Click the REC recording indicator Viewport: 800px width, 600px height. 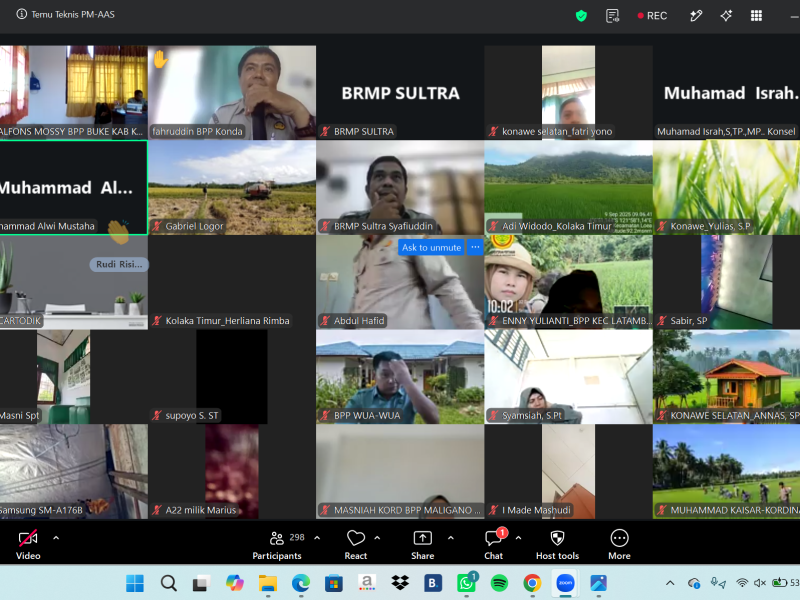[652, 16]
